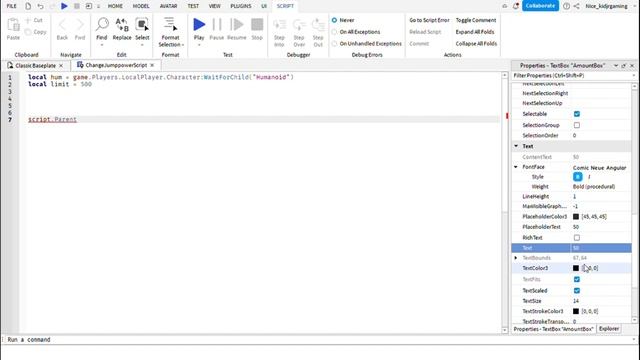Enable the RichText checkbox
Image resolution: width=640 pixels, height=360 pixels.
point(577,238)
